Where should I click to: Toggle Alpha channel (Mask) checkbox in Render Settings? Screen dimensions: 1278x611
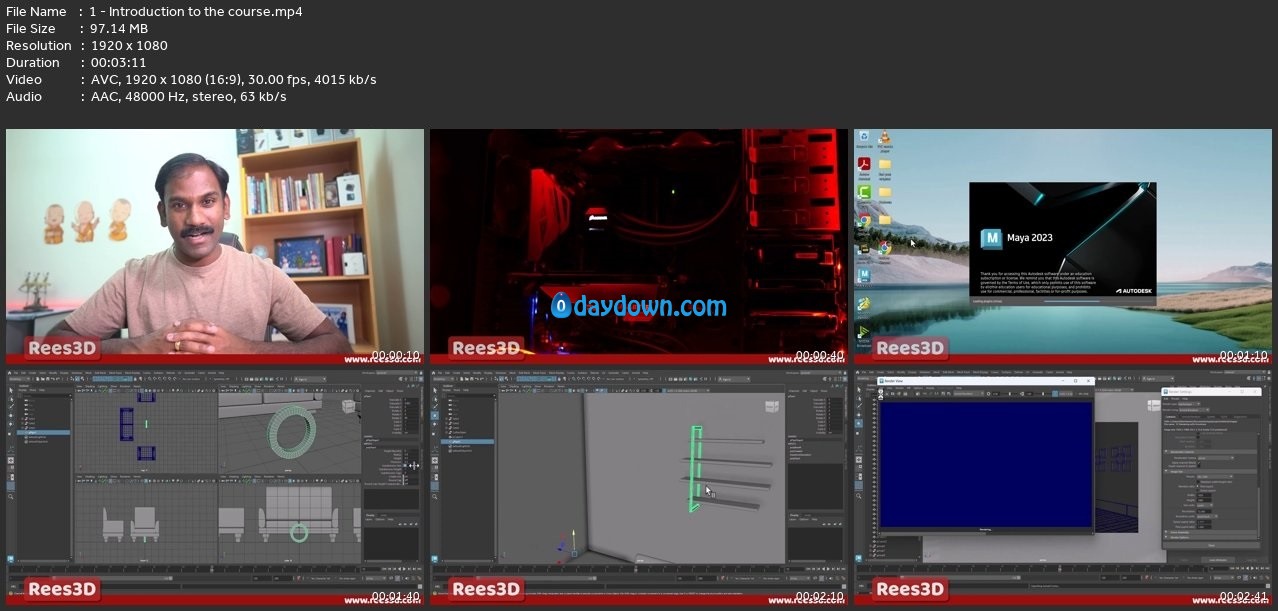pyautogui.click(x=1198, y=462)
